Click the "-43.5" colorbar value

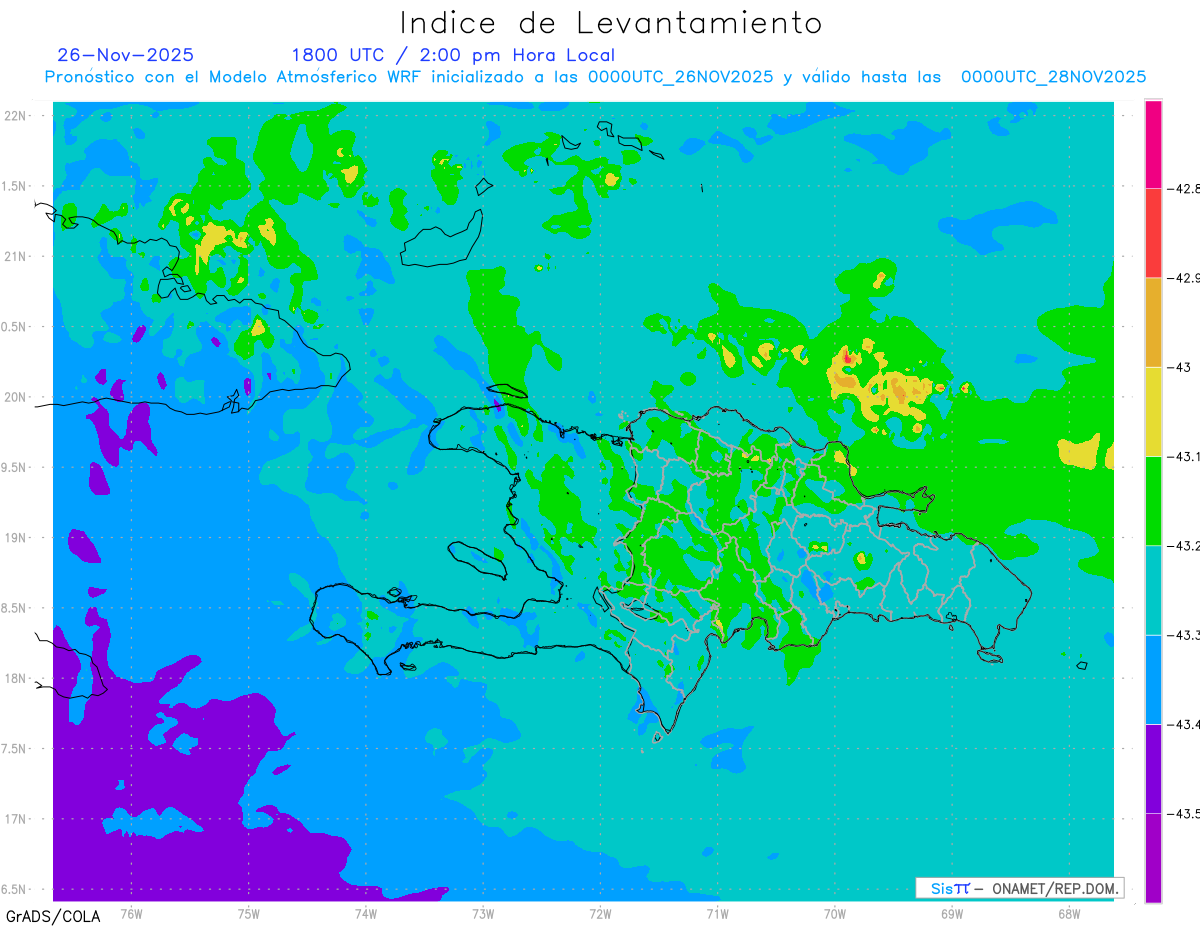(1184, 814)
